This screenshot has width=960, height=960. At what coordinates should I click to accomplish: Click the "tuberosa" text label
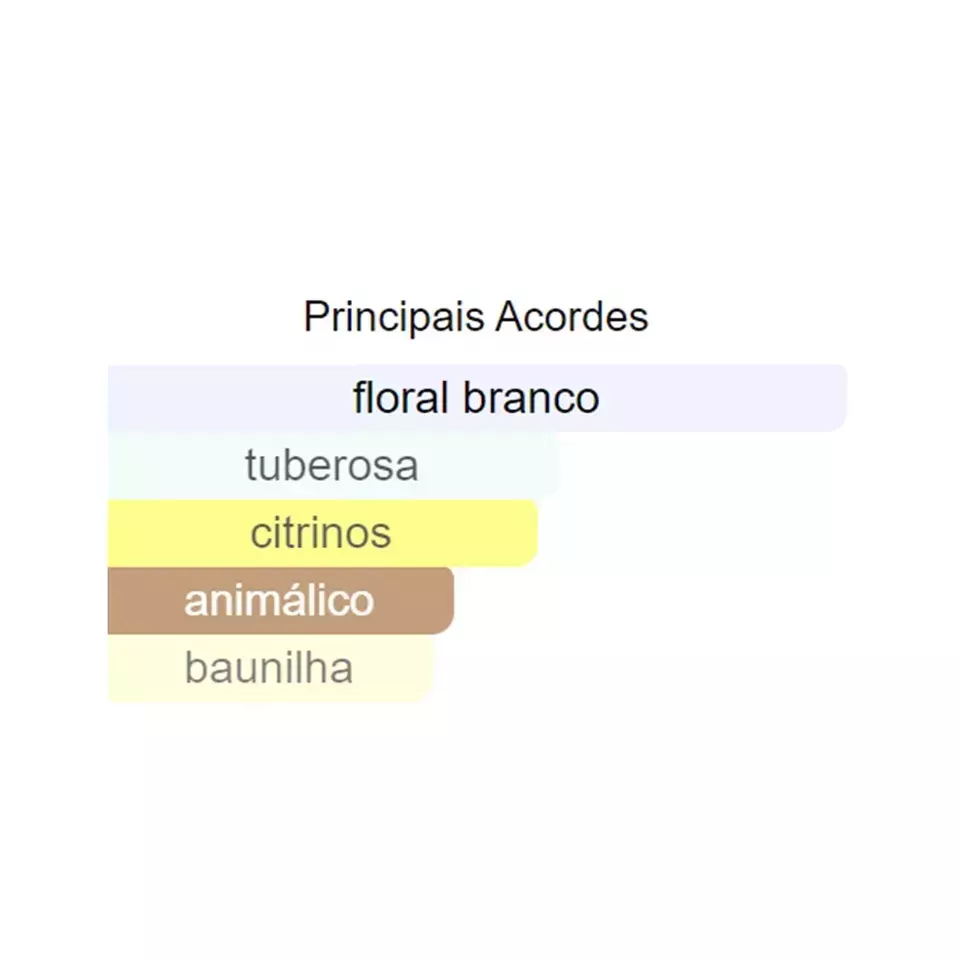click(331, 466)
